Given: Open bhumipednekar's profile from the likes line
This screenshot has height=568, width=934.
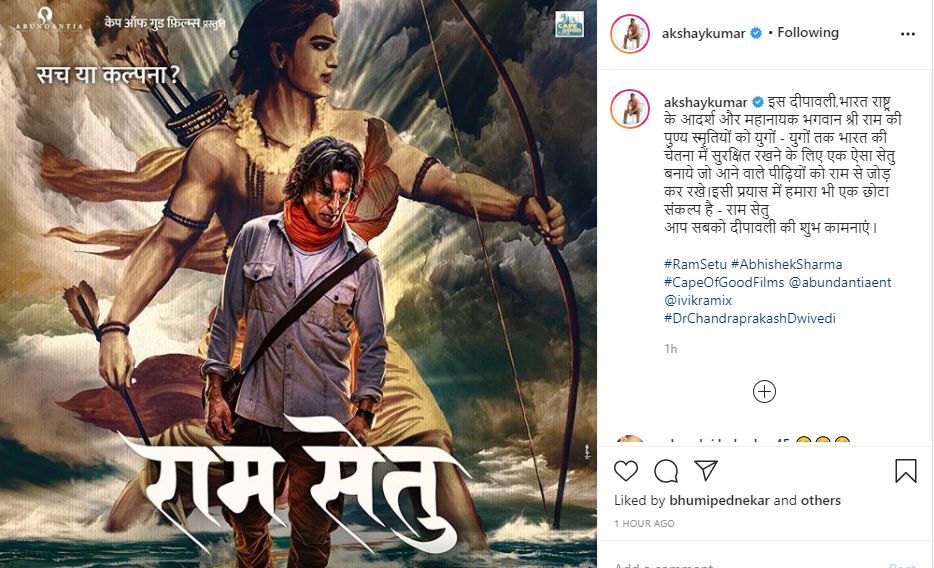Looking at the screenshot, I should 720,501.
